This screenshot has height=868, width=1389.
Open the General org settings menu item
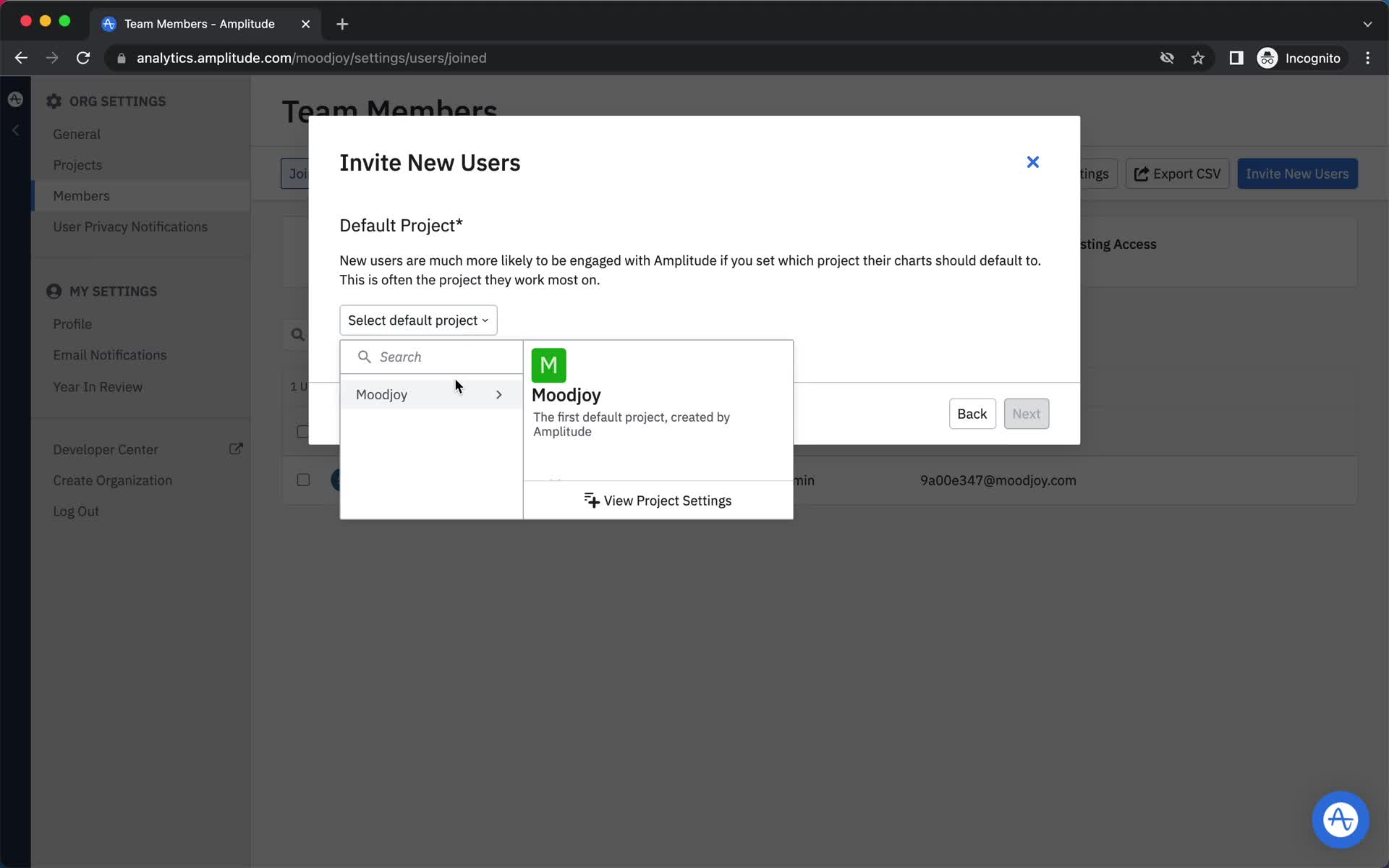(x=77, y=134)
